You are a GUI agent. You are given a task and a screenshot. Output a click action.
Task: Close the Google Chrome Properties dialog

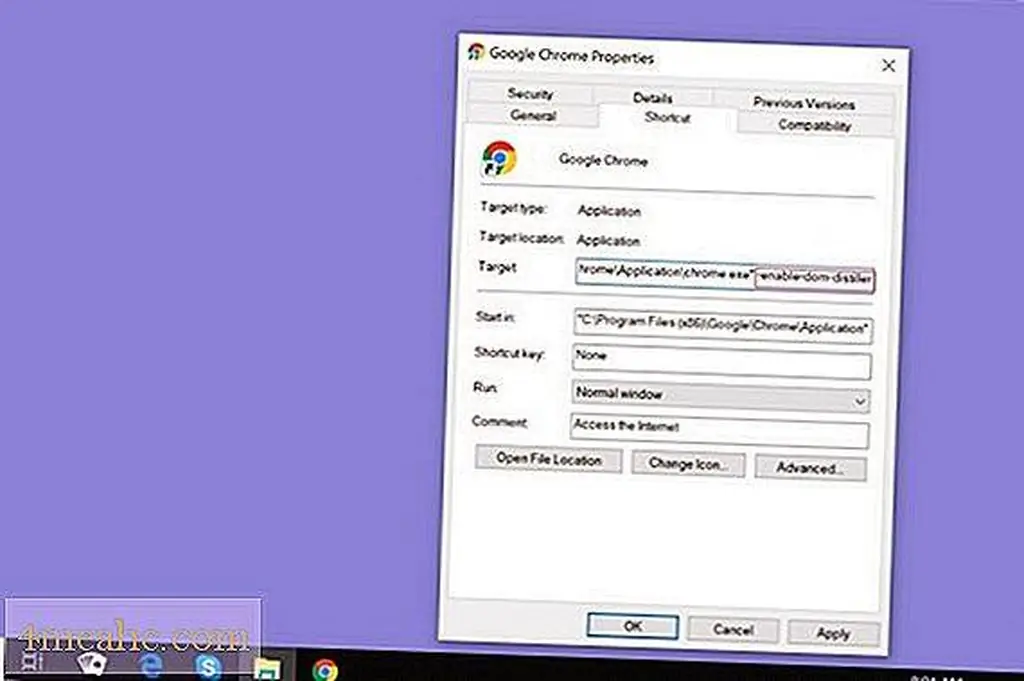(888, 65)
